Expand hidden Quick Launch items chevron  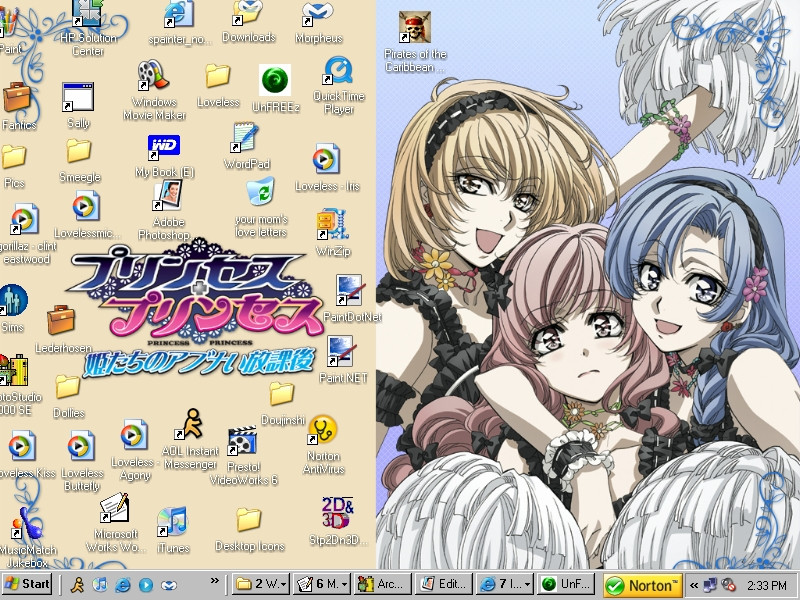click(215, 580)
